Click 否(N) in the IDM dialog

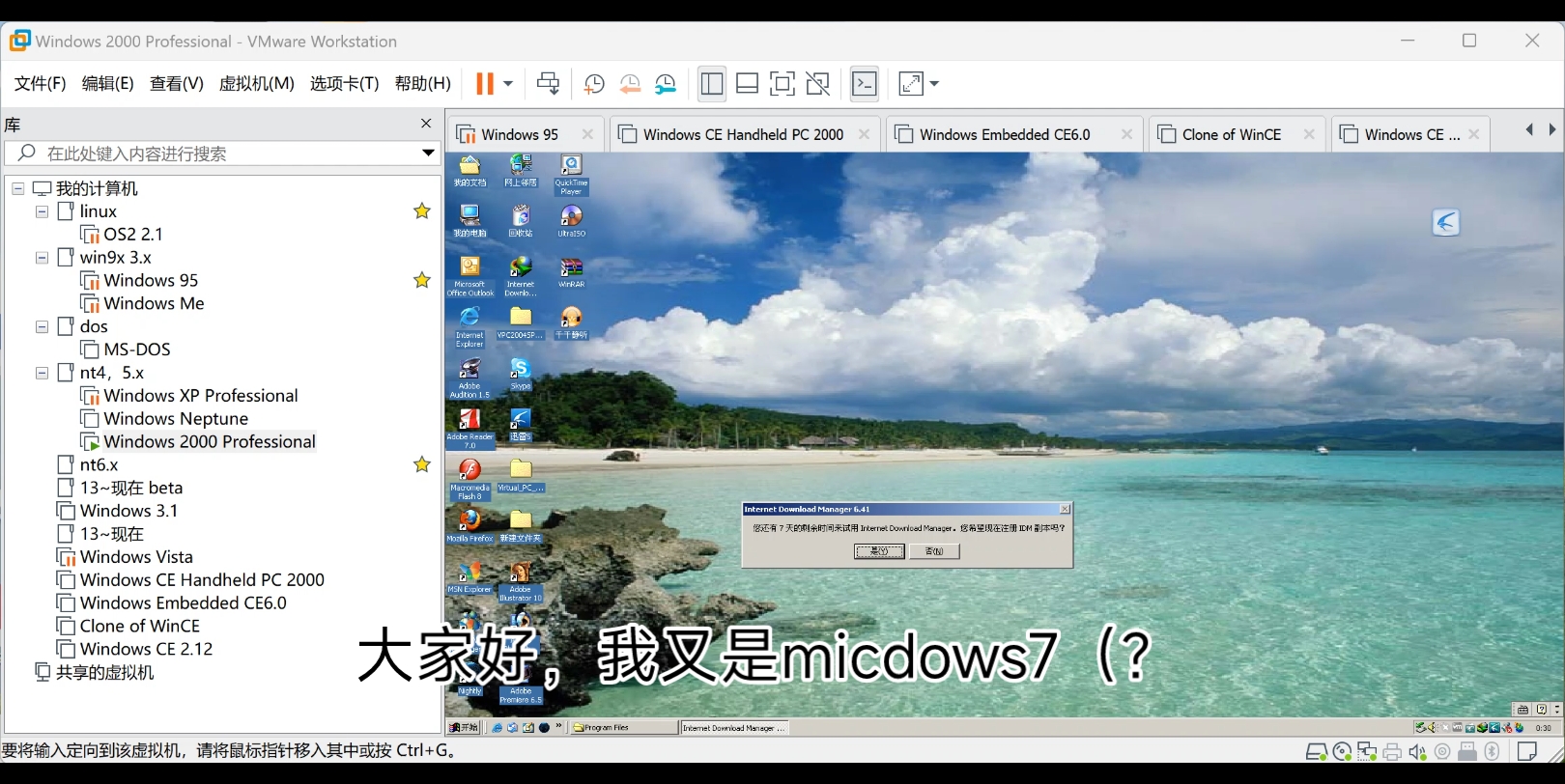click(x=934, y=551)
